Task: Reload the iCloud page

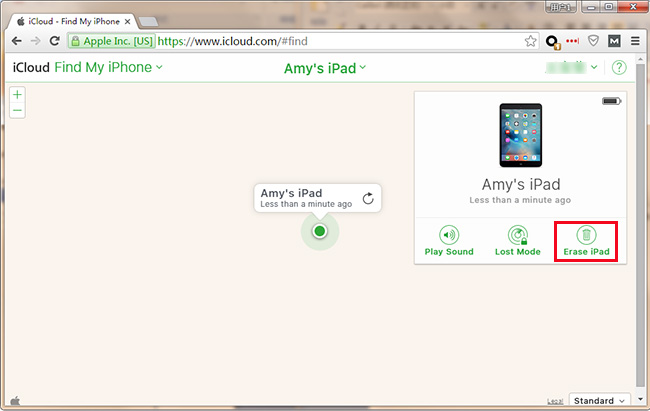Action: tap(54, 41)
